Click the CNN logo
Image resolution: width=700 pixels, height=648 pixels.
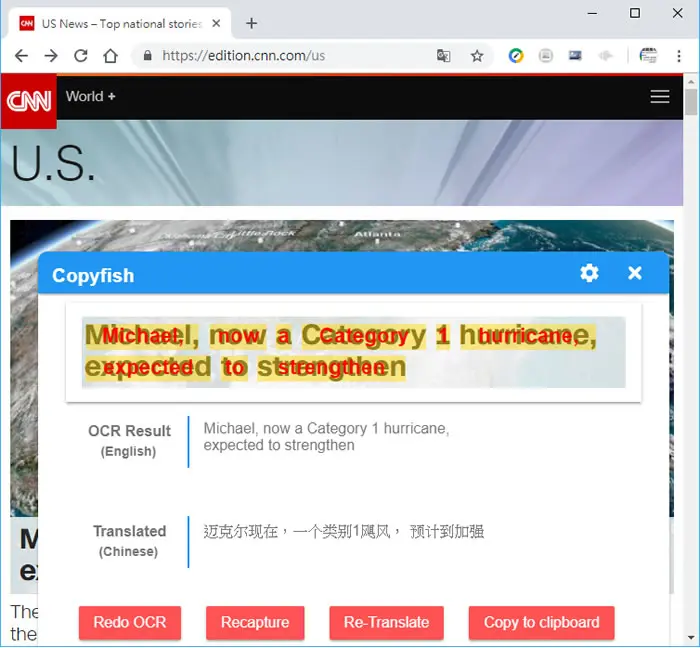coord(29,101)
